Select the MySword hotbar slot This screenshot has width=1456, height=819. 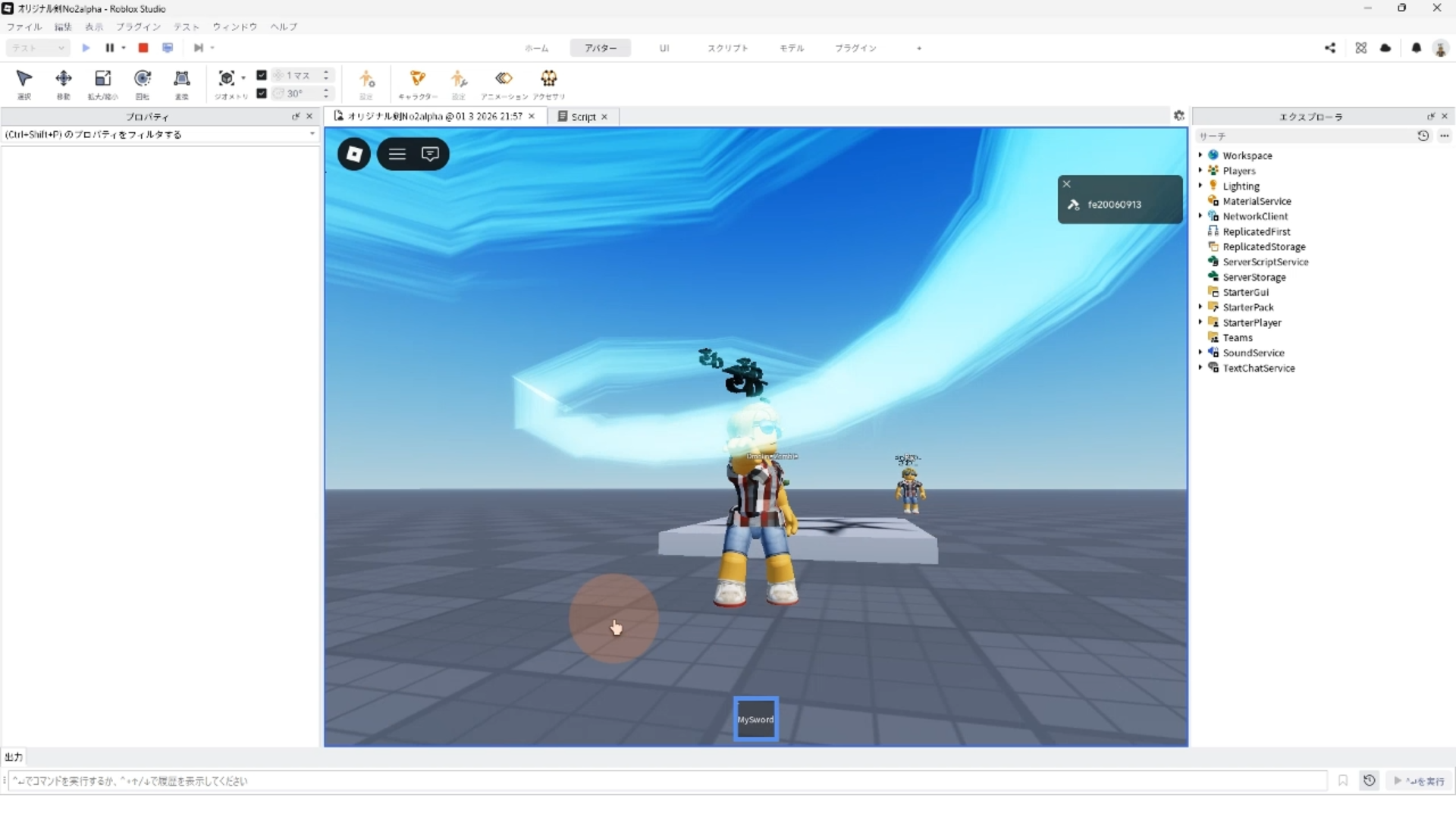pyautogui.click(x=755, y=719)
